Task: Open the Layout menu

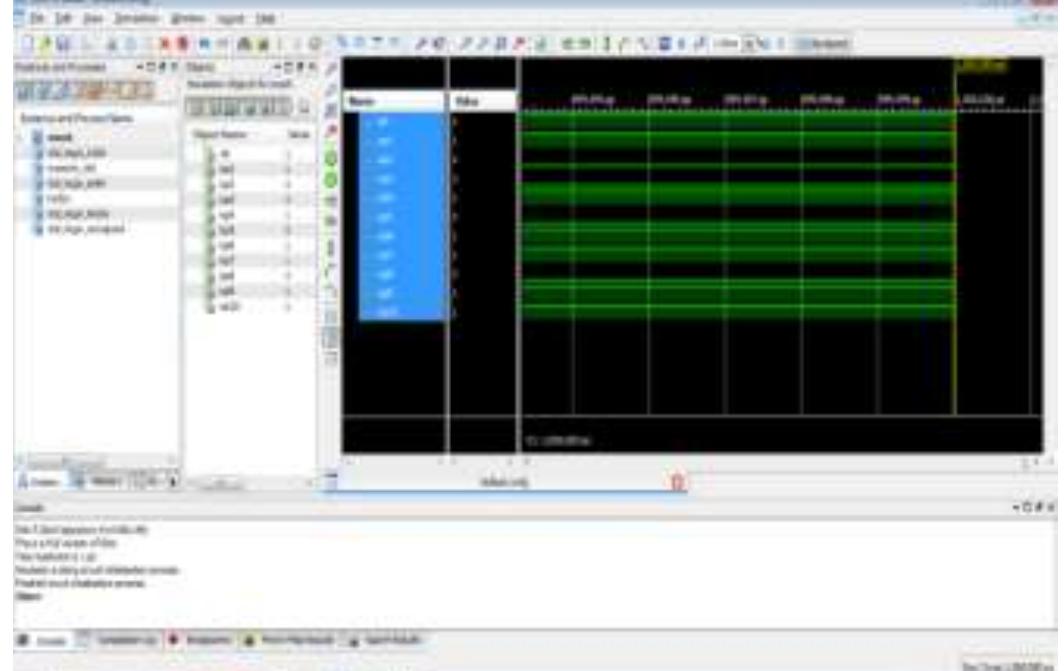Action: [230, 18]
